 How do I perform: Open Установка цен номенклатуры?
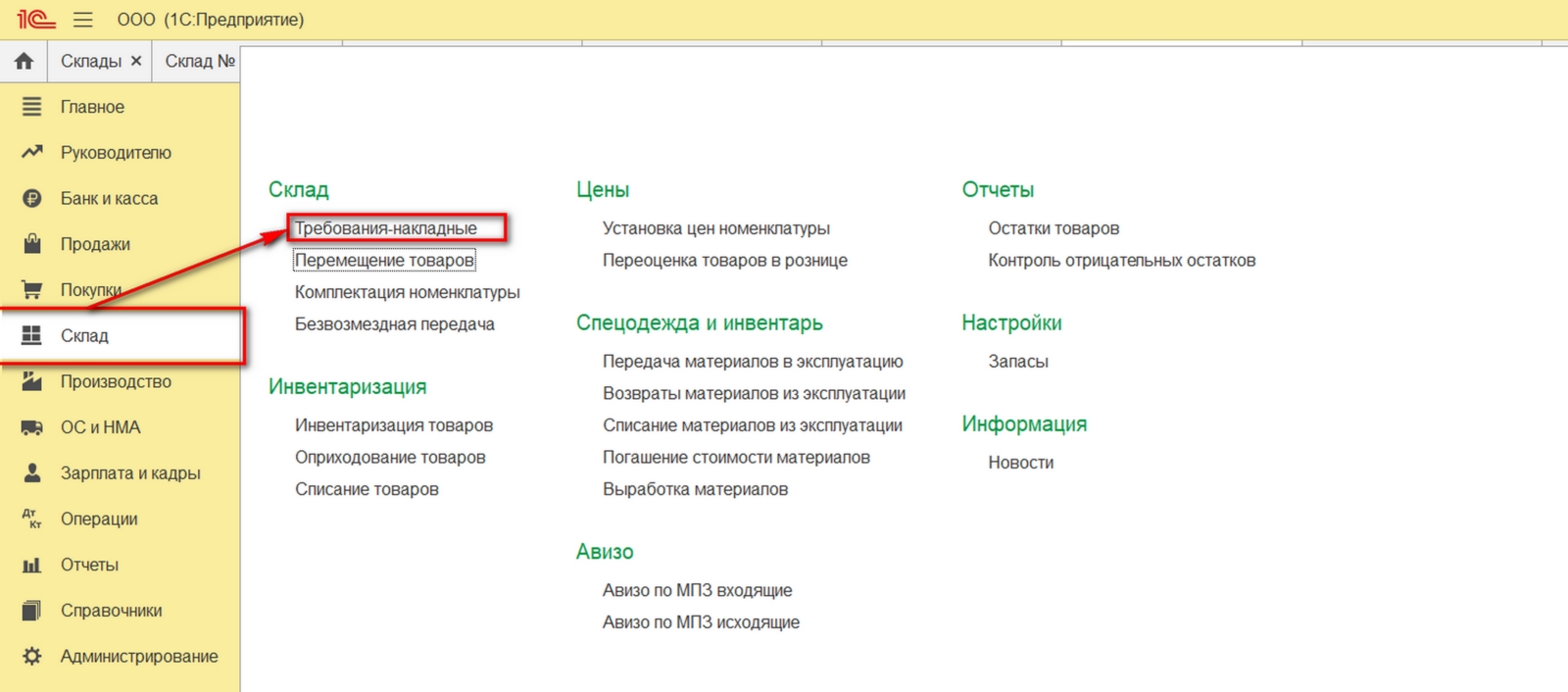click(x=715, y=228)
